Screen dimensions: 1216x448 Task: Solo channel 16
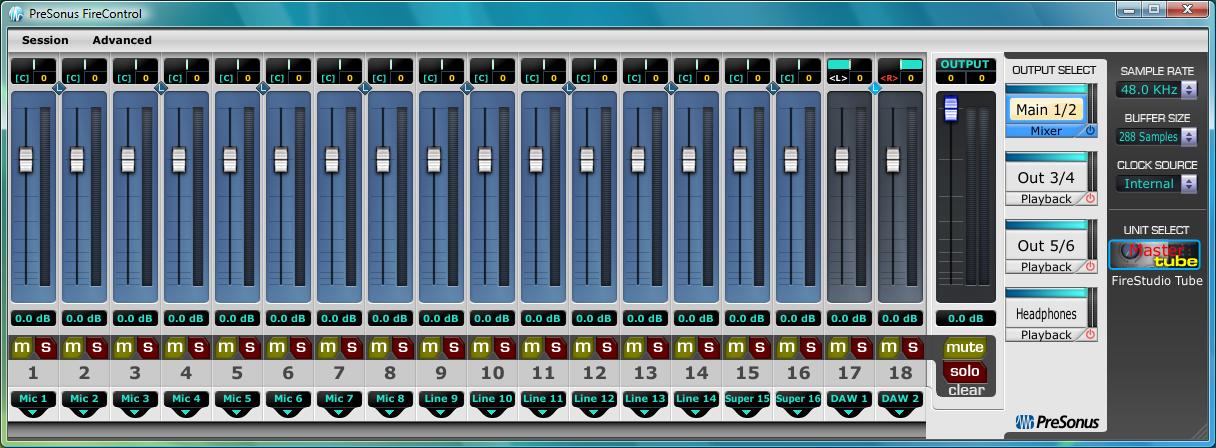[x=810, y=347]
